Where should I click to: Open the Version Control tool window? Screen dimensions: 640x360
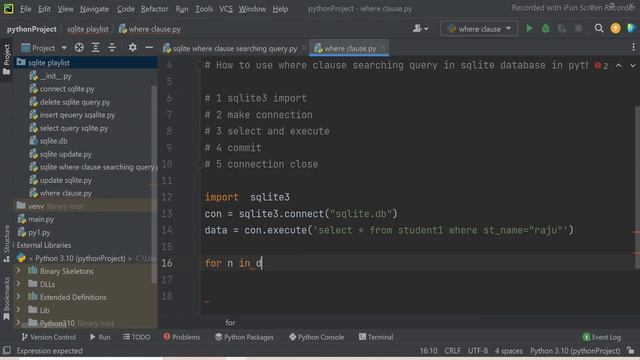tap(48, 337)
